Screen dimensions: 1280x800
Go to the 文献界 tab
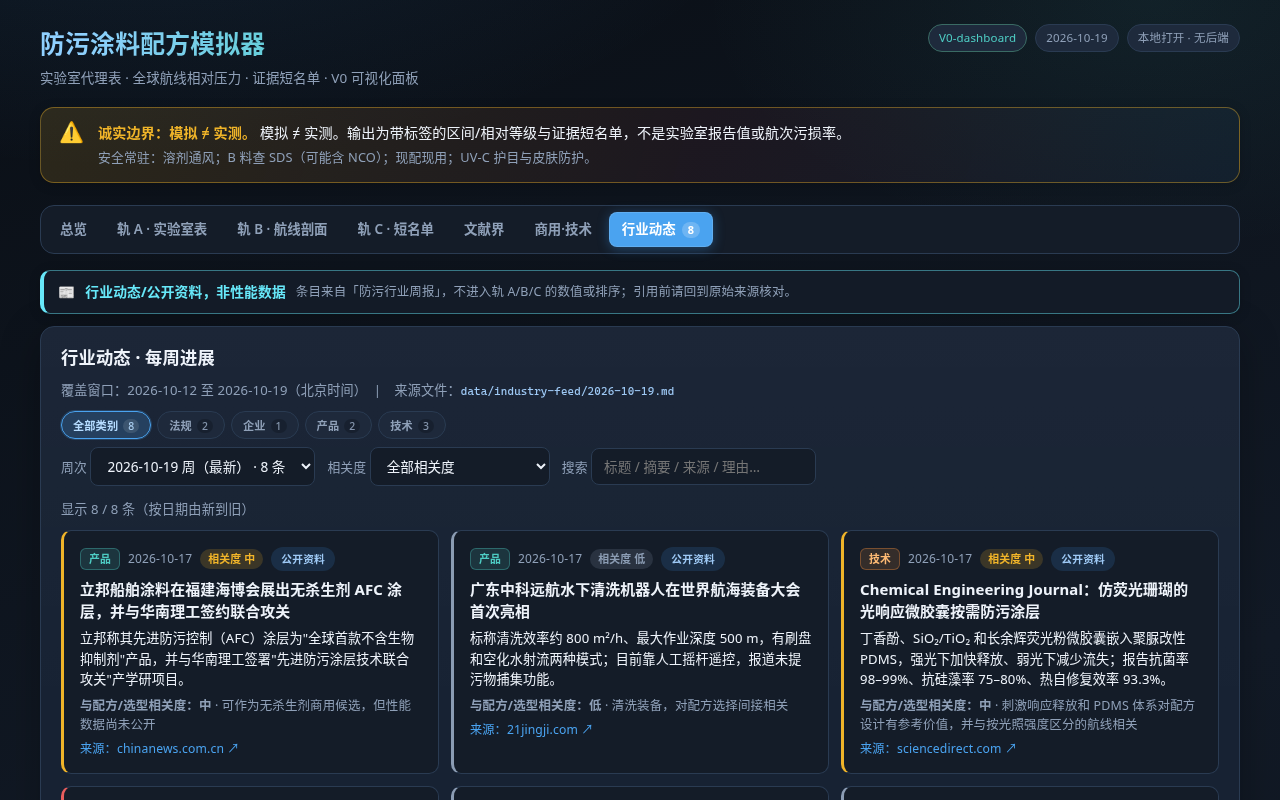coord(484,229)
